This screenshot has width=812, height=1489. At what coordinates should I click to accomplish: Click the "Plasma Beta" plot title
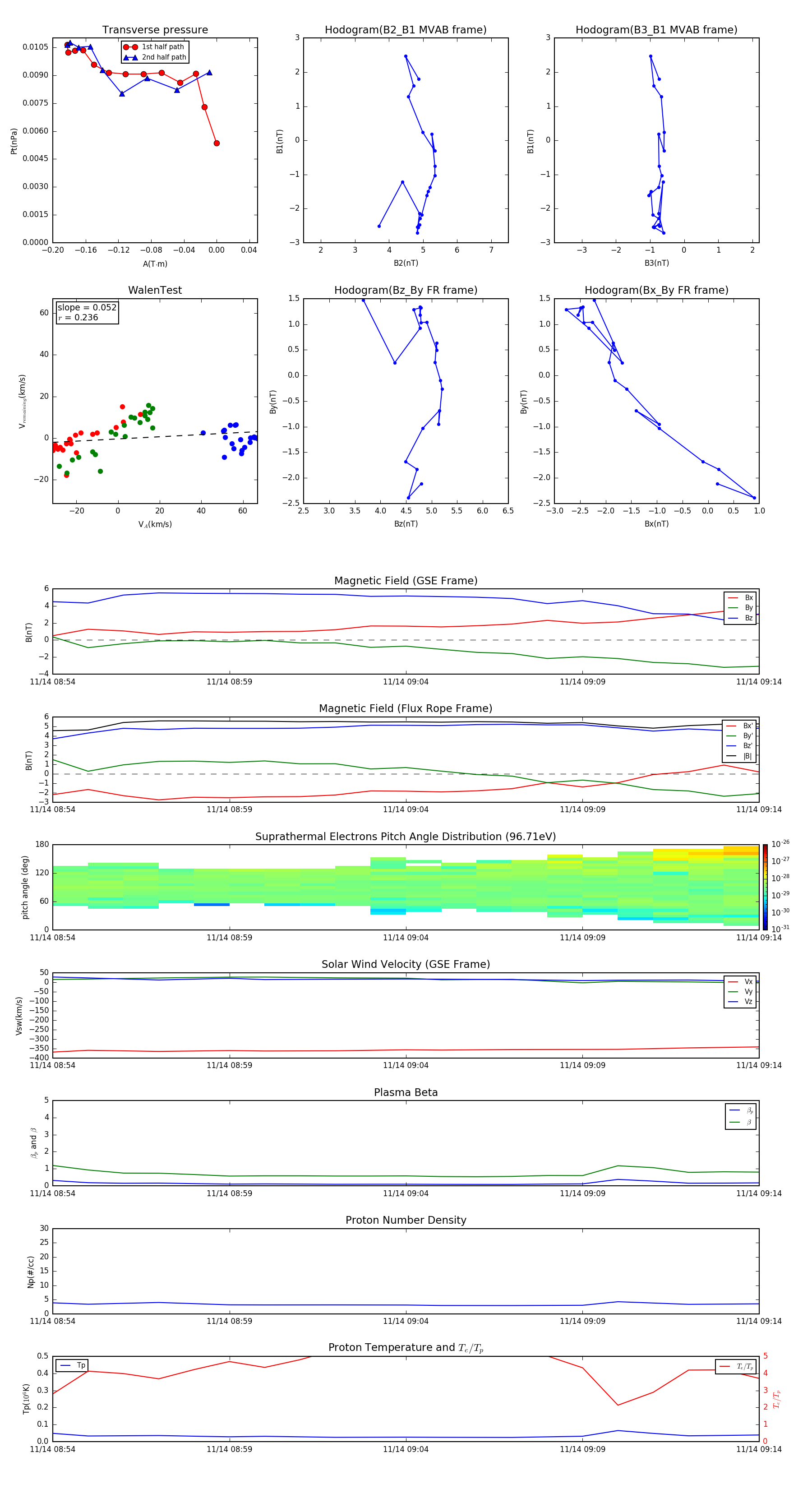pos(406,1092)
